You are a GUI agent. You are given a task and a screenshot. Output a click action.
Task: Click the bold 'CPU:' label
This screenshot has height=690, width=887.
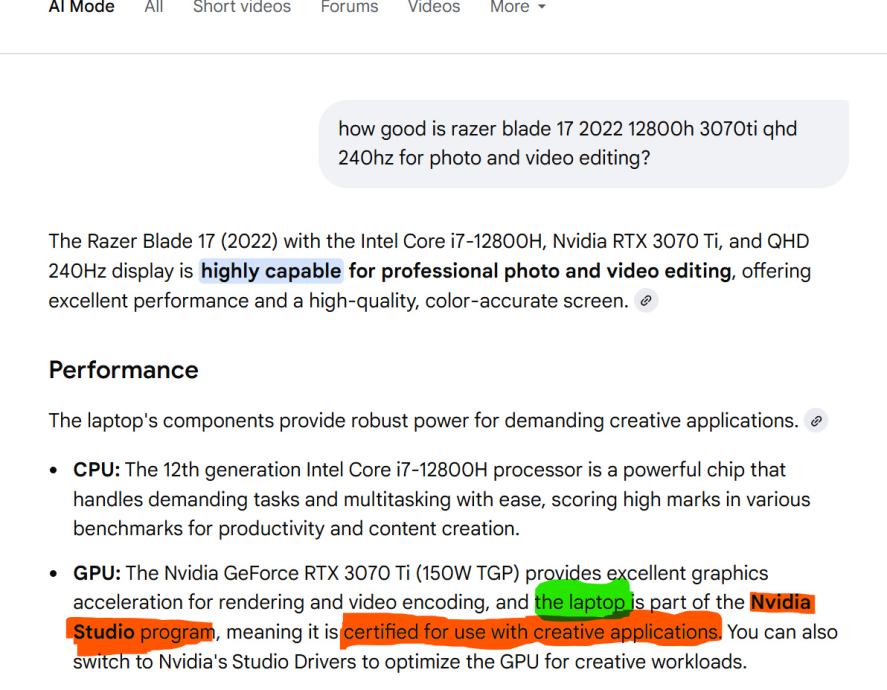point(97,469)
